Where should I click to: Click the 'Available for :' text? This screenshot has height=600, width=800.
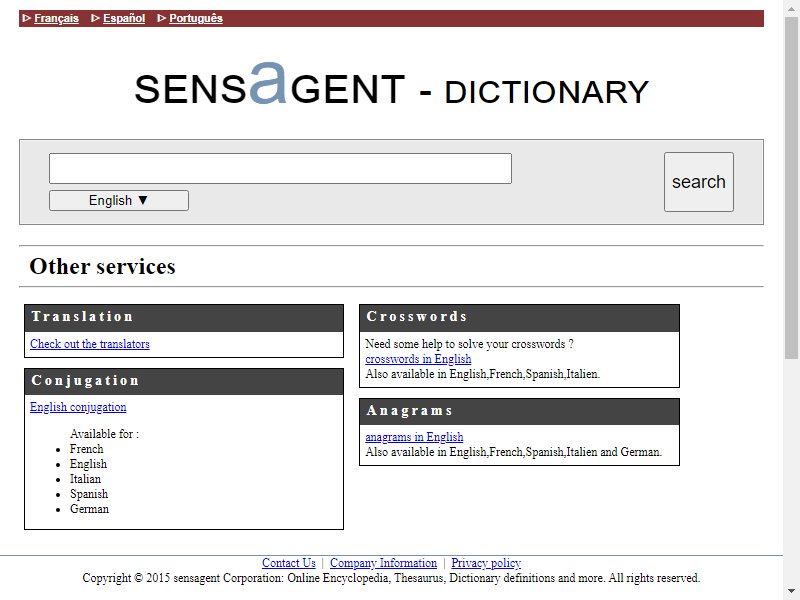click(104, 434)
